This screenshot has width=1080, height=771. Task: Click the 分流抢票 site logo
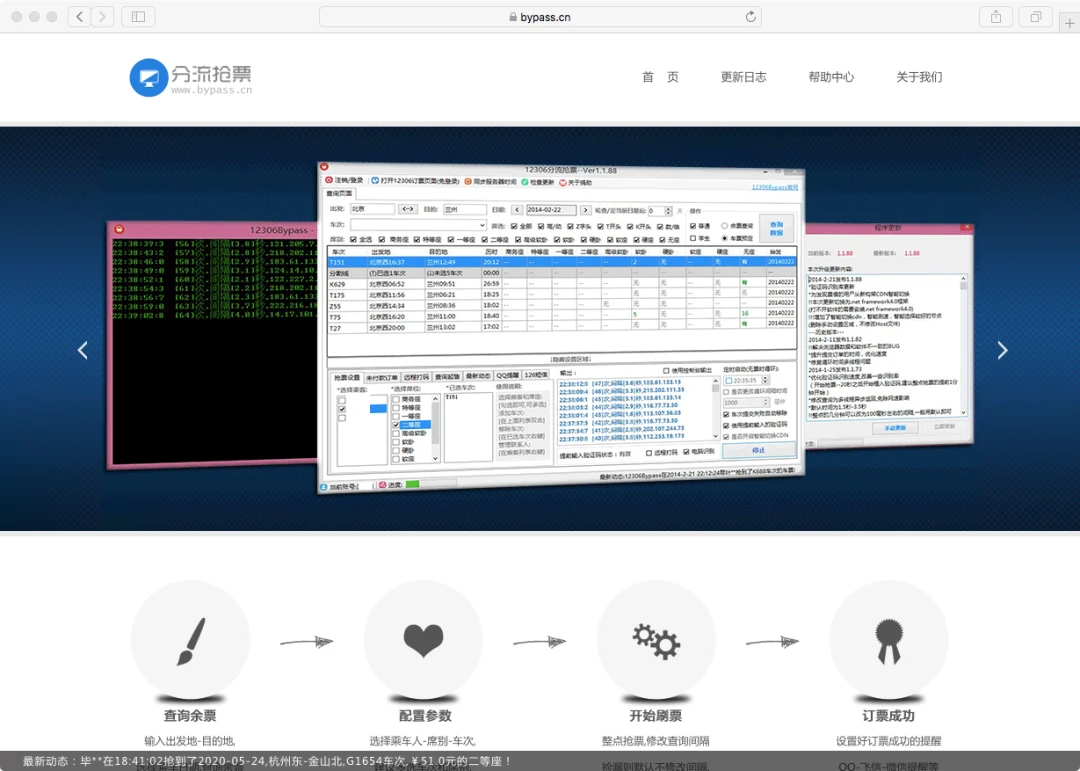(191, 78)
